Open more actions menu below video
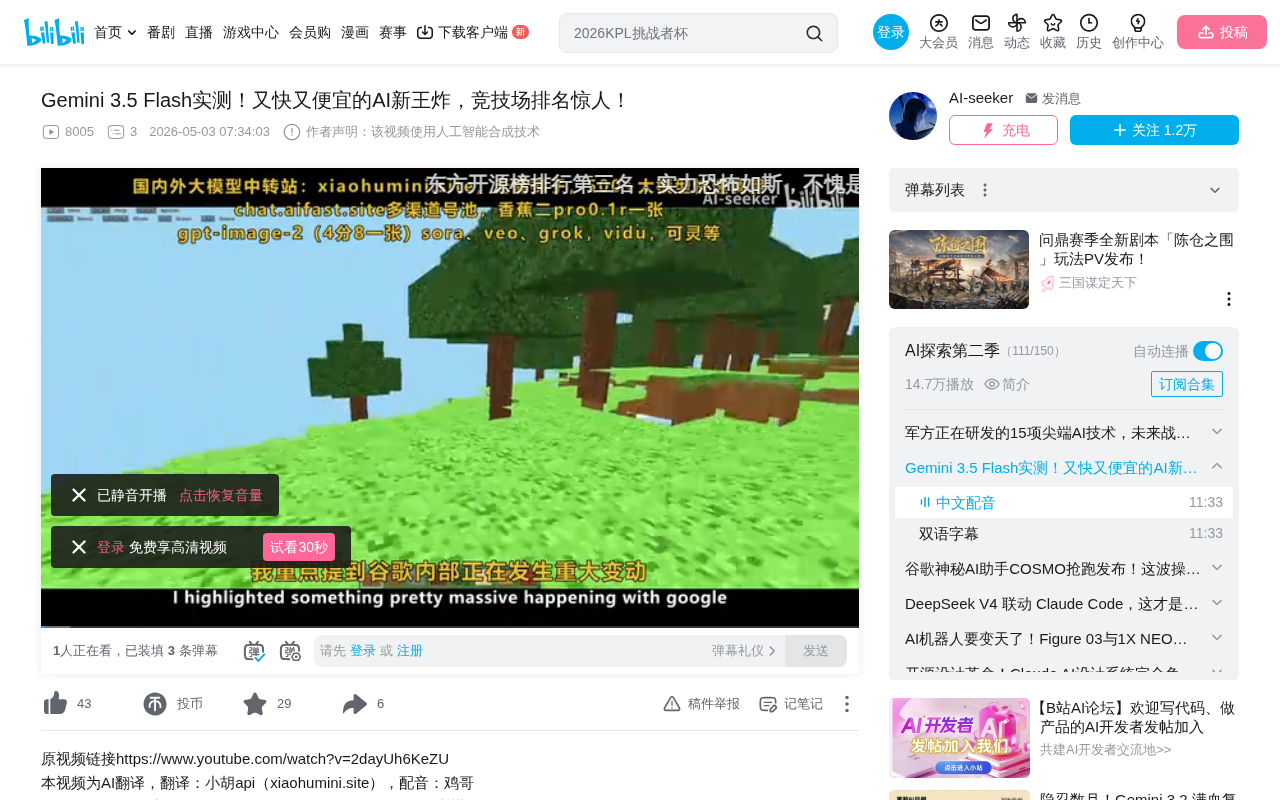The image size is (1280, 800). click(x=846, y=704)
